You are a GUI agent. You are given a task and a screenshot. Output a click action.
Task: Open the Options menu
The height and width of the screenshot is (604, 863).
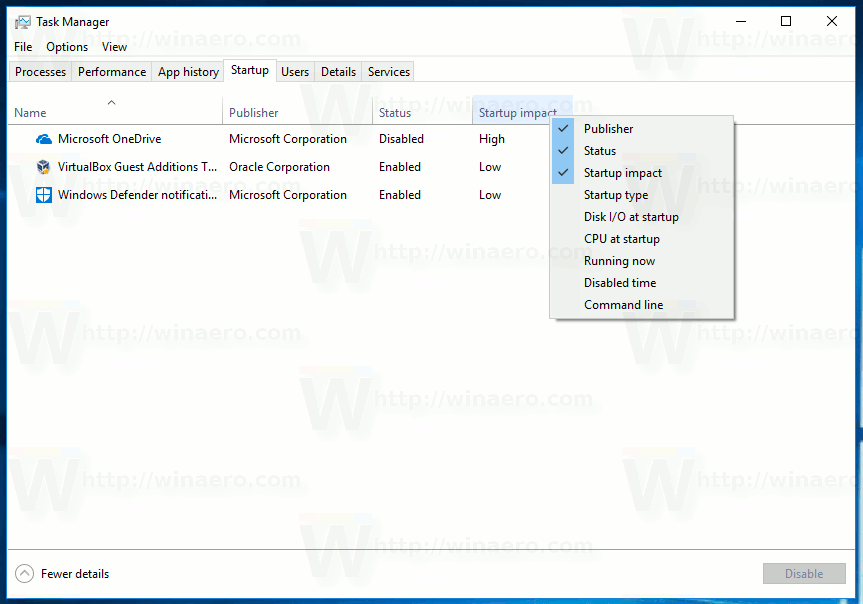click(66, 46)
